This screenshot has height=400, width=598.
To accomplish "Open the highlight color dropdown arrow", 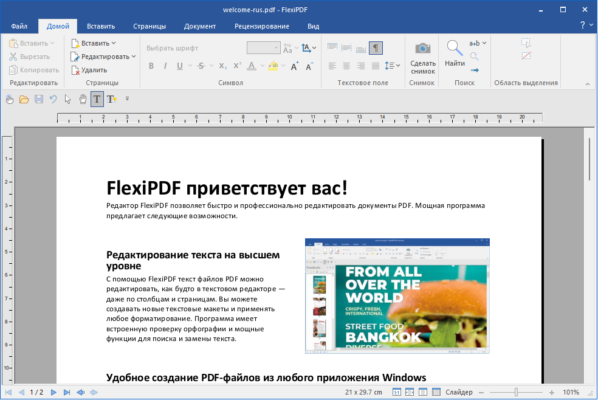I will [x=283, y=66].
